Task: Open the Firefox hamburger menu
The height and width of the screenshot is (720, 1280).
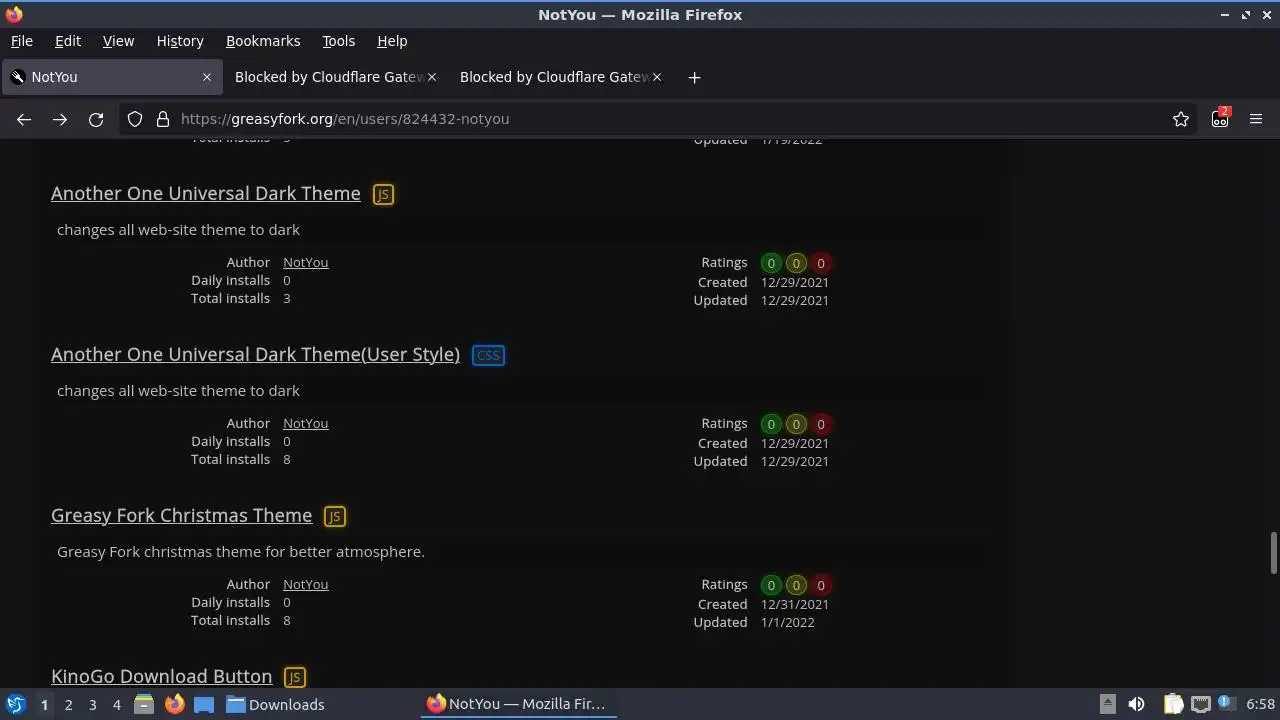Action: (x=1256, y=119)
